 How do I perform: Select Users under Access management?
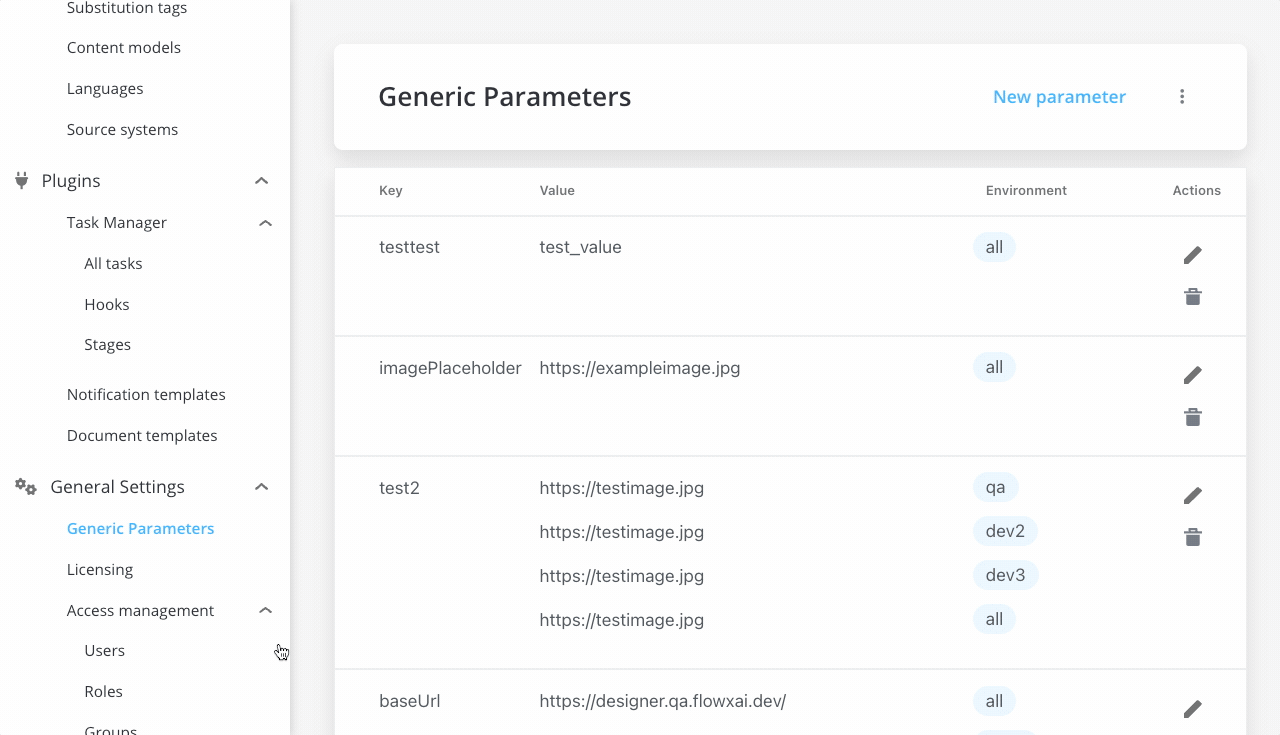coord(105,651)
